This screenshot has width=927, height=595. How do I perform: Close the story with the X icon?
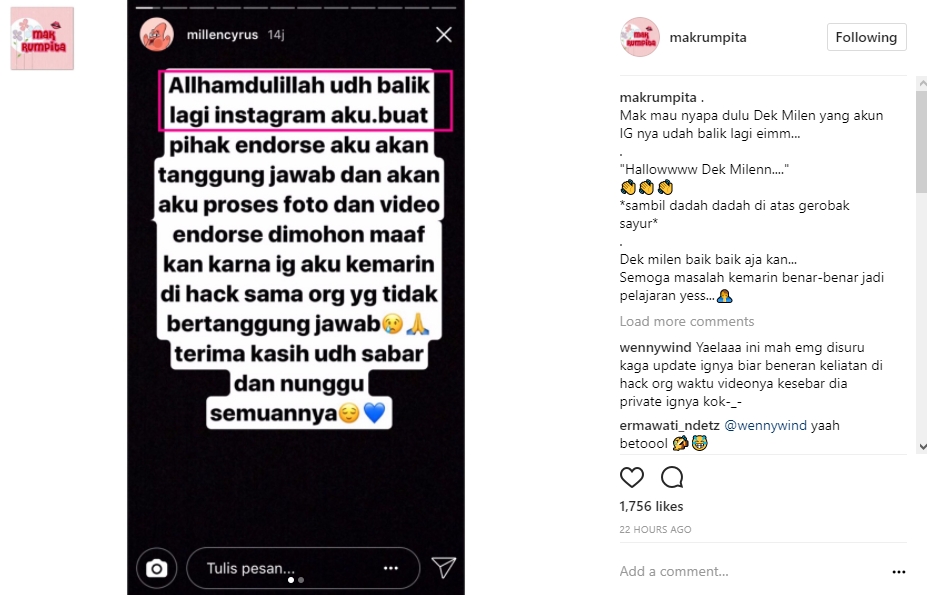(444, 35)
